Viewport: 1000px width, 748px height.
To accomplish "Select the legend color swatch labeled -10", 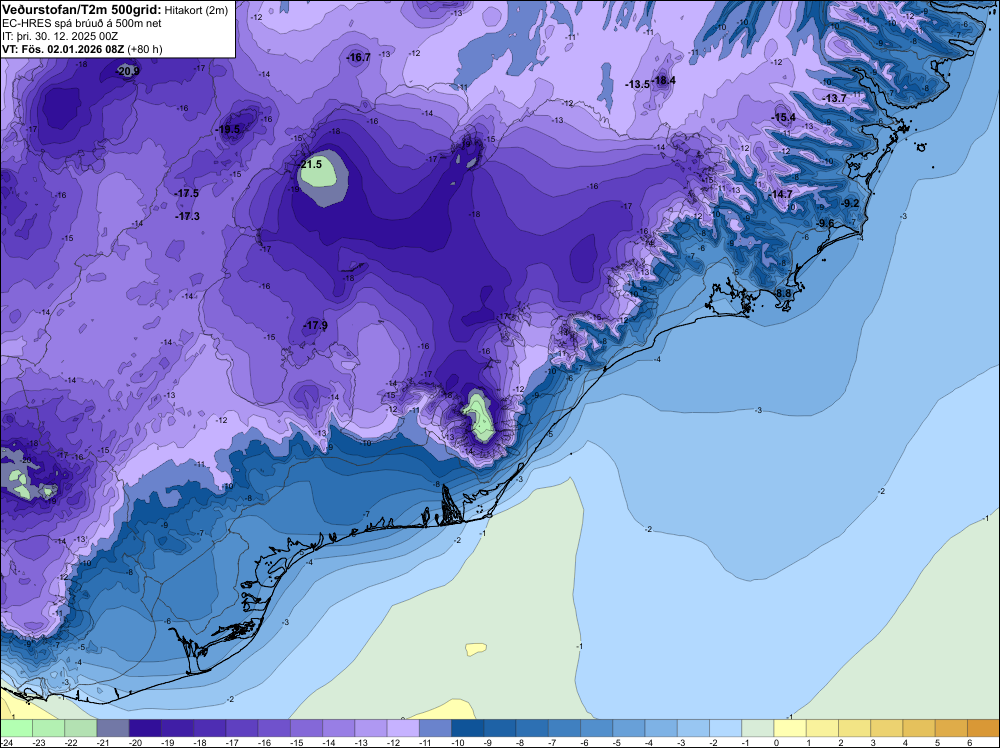I will coord(467,728).
